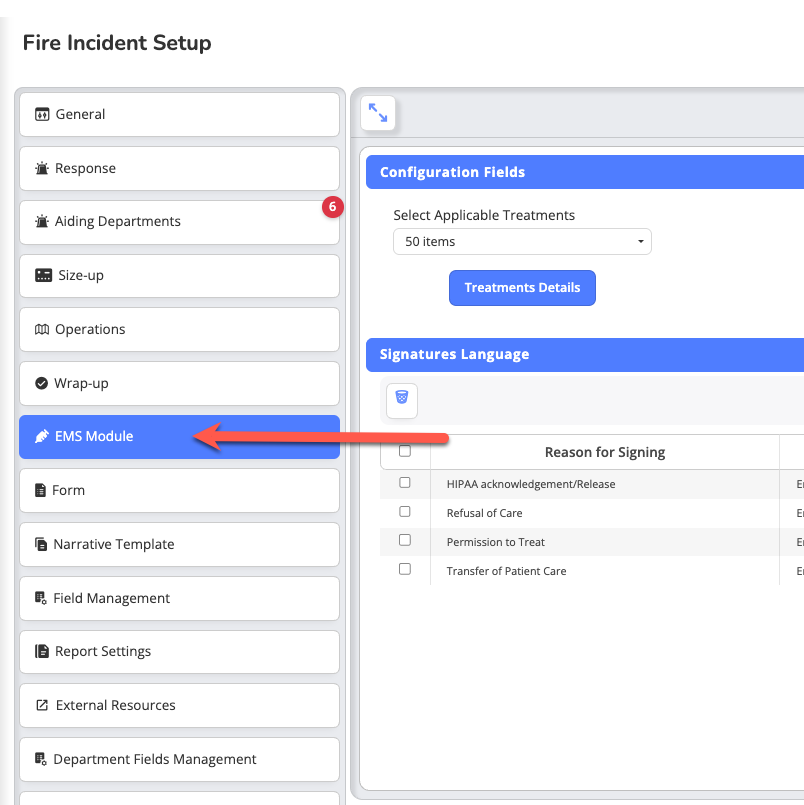Click the Reason for Signing column header
Image resolution: width=804 pixels, height=805 pixels.
(604, 453)
